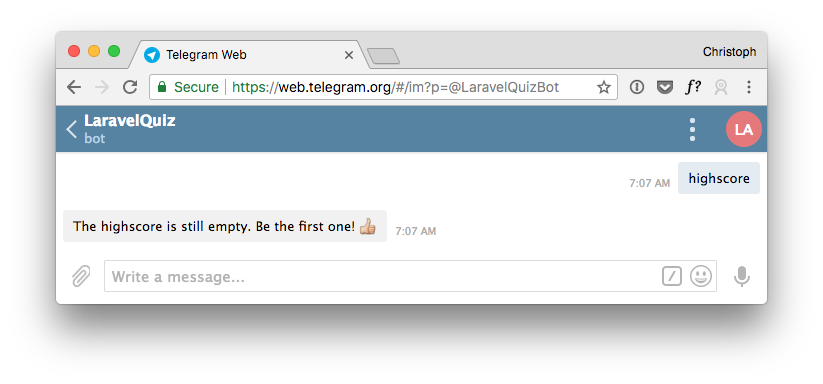Reload the page with refresh button
The width and height of the screenshot is (823, 384).
(130, 87)
